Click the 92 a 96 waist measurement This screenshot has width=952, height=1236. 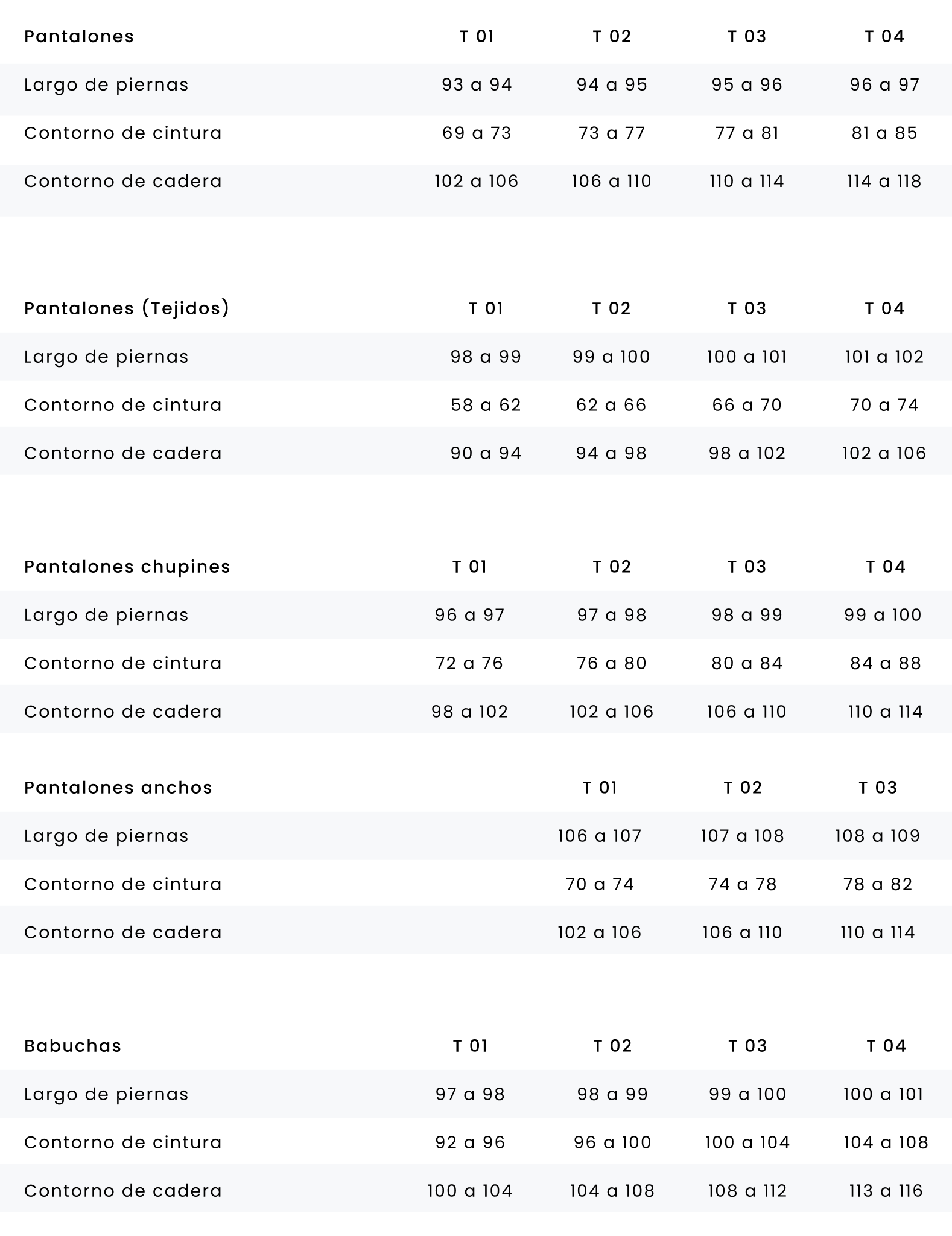[470, 1142]
